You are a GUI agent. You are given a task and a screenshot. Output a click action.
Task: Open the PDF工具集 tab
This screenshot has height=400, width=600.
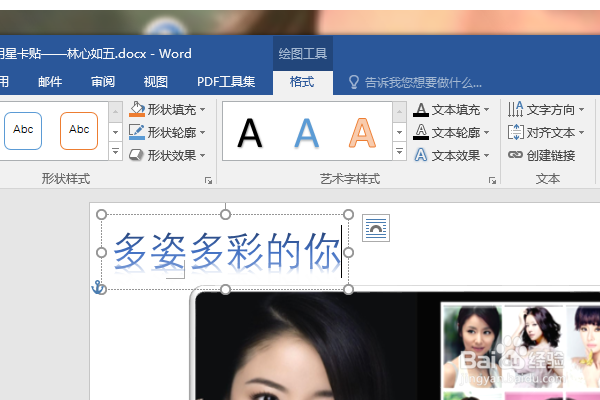click(226, 82)
